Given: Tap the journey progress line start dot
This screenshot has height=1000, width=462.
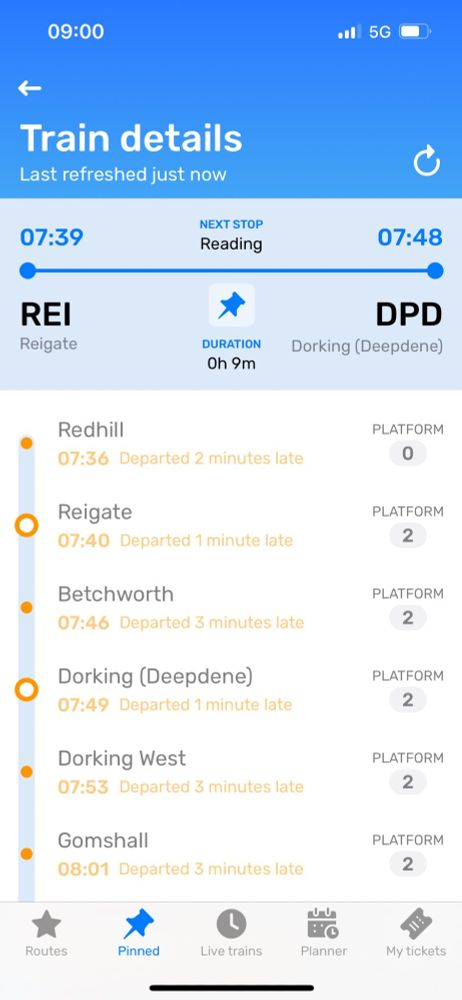Looking at the screenshot, I should point(27,270).
